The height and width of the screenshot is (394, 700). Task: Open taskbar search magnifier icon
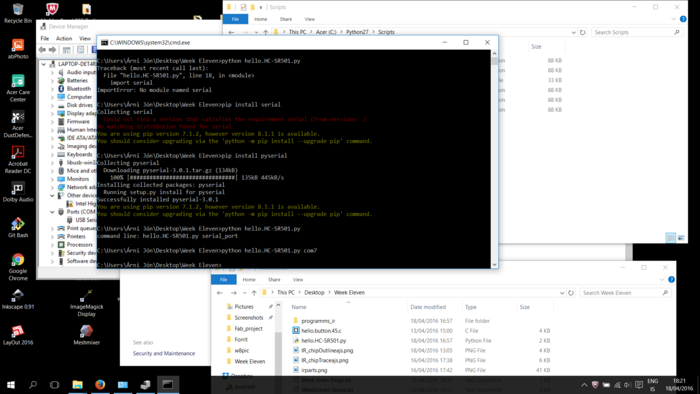pyautogui.click(x=33, y=385)
